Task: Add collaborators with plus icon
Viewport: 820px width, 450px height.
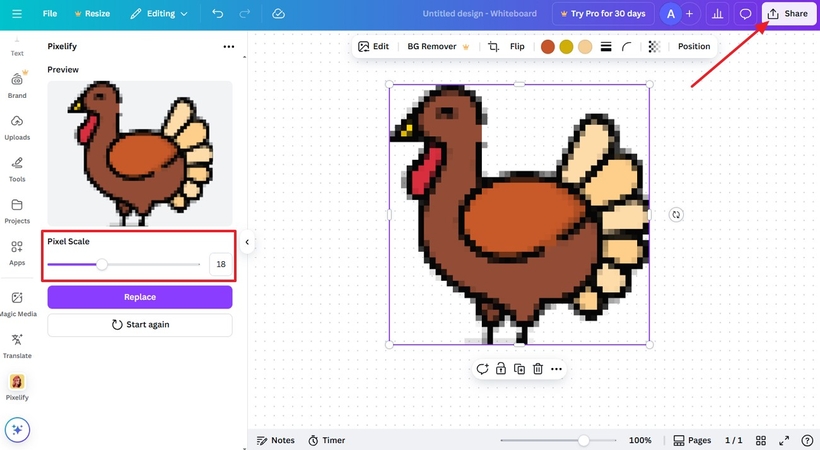Action: pos(689,14)
